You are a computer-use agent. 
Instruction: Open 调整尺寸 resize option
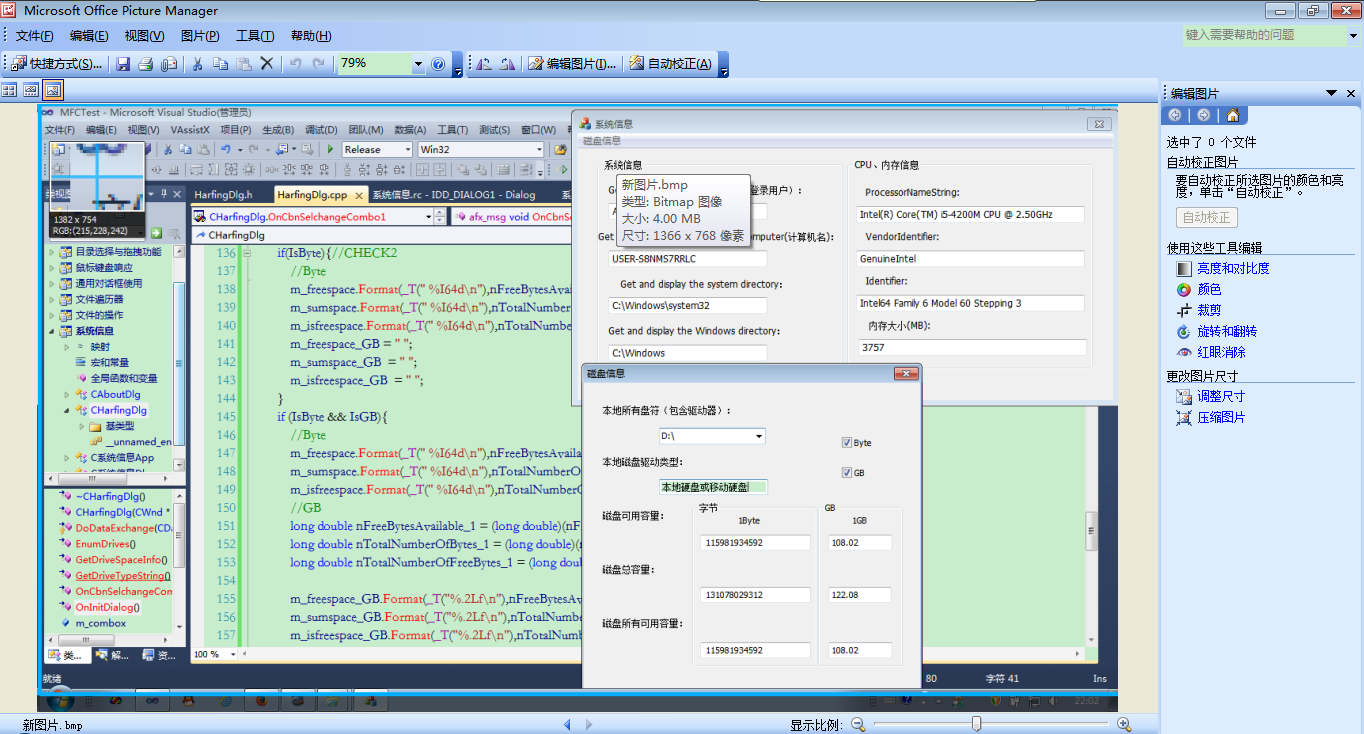[1211, 396]
